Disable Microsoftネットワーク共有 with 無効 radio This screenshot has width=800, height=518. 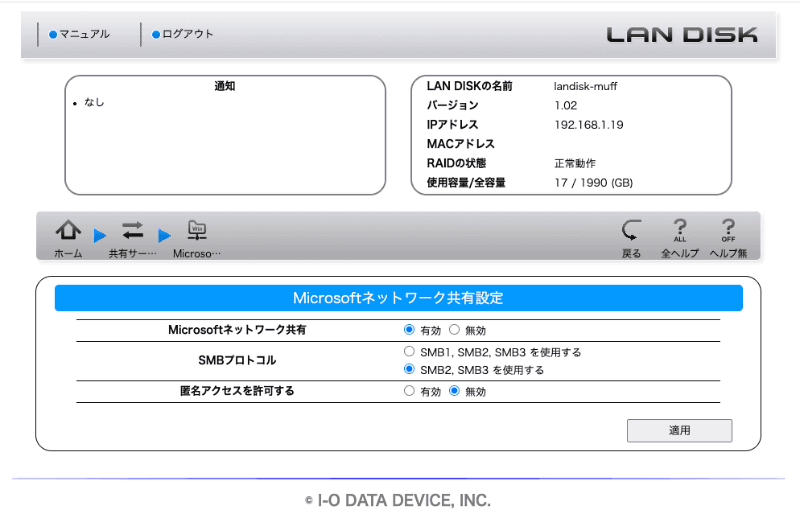(x=454, y=330)
